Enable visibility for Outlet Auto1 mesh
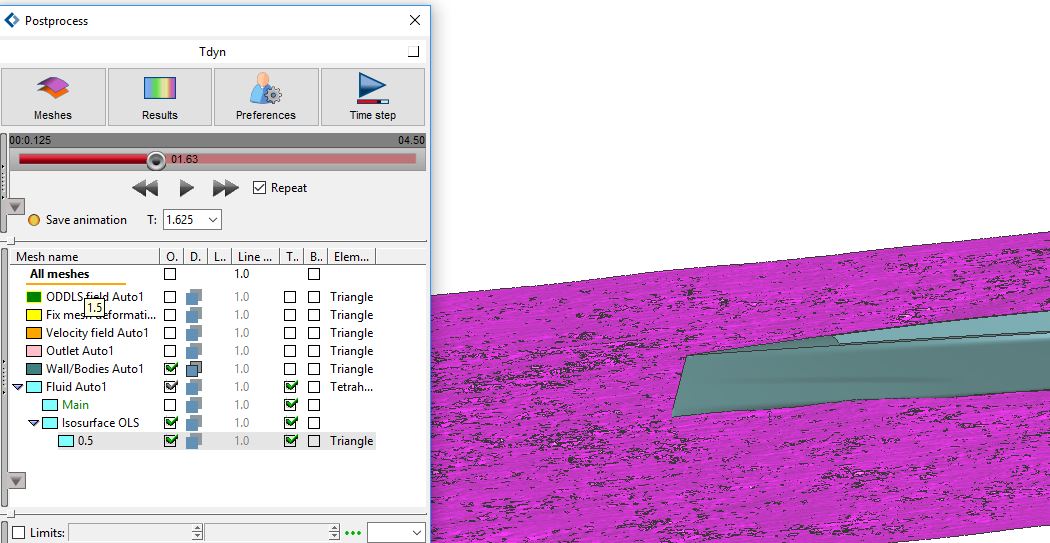This screenshot has width=1050, height=543. tap(170, 351)
